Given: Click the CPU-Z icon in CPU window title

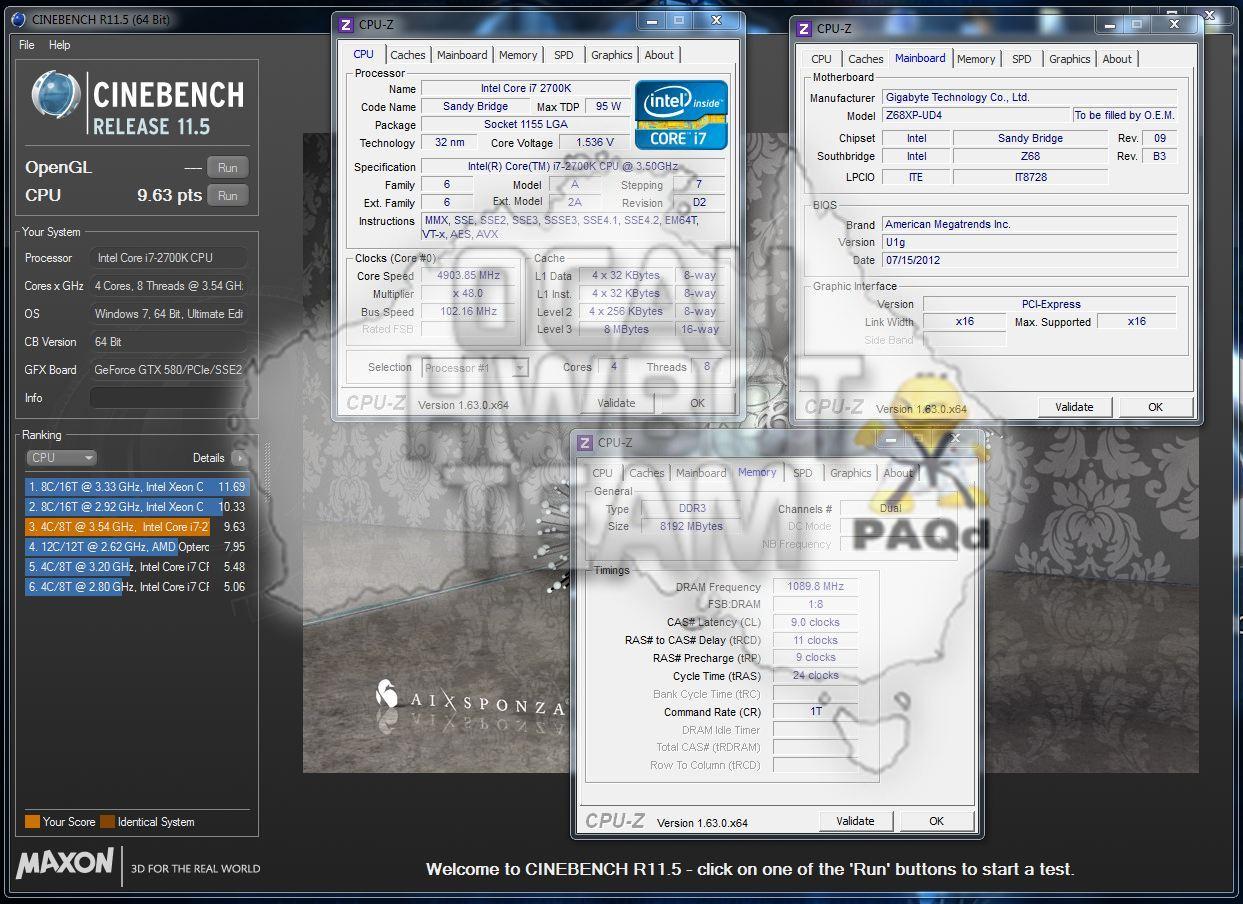Looking at the screenshot, I should 346,25.
